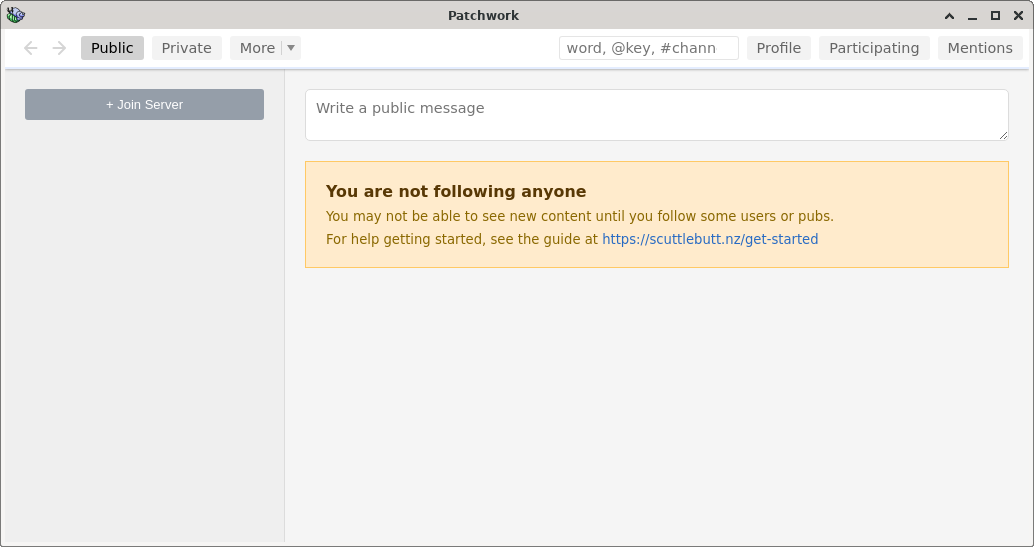
Task: Focus the word, @key, #channel search box
Action: click(648, 48)
